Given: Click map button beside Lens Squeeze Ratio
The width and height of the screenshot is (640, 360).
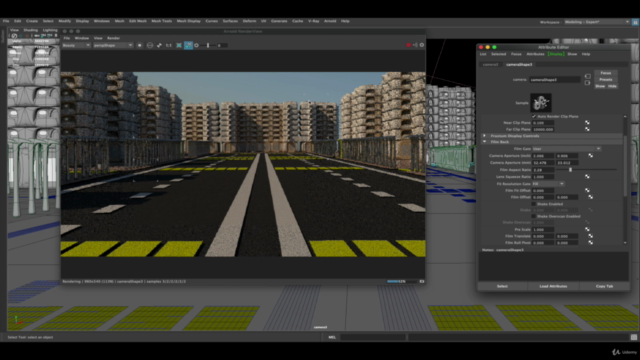Looking at the screenshot, I should tap(587, 176).
